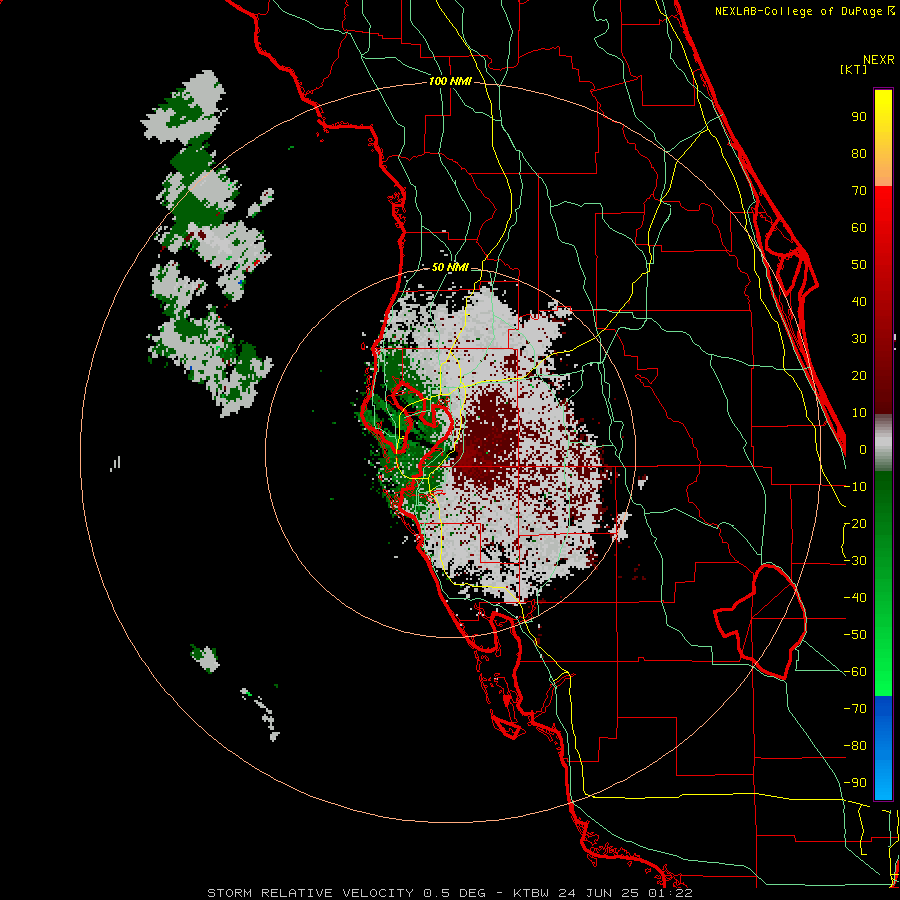
Task: Click the 70 value on velocity scale
Action: (859, 191)
